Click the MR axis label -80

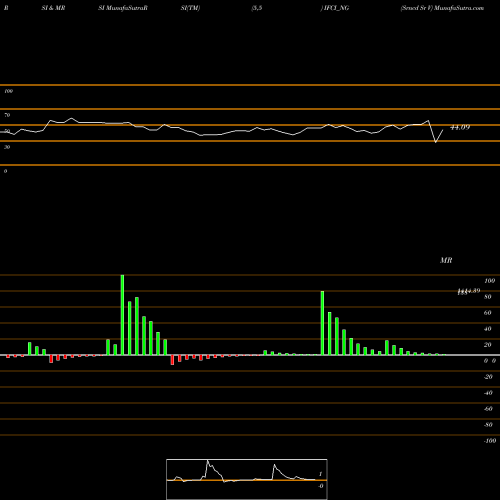click(x=488, y=425)
